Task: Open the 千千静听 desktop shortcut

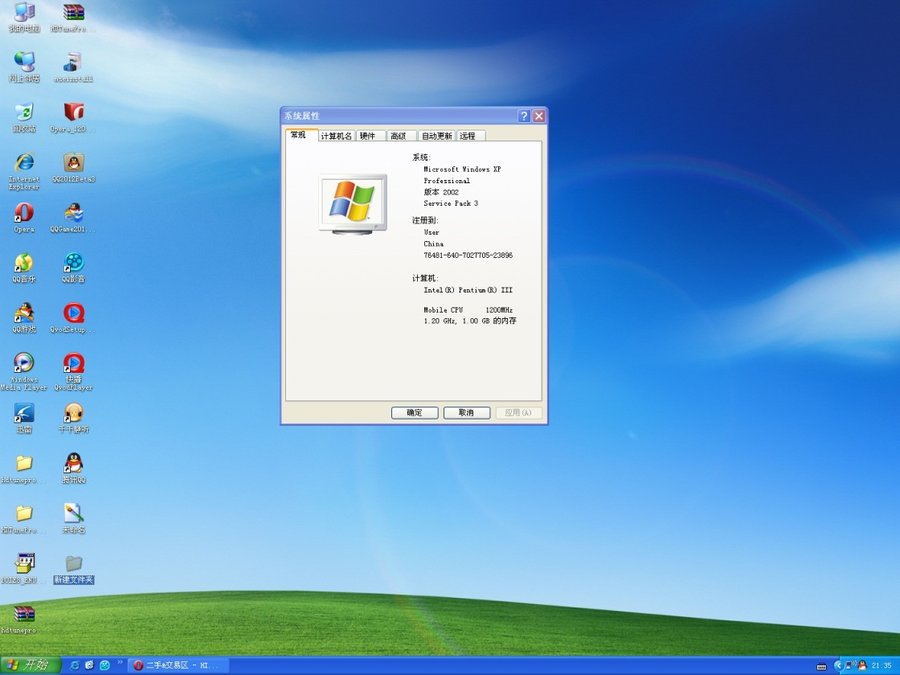Action: tap(74, 413)
